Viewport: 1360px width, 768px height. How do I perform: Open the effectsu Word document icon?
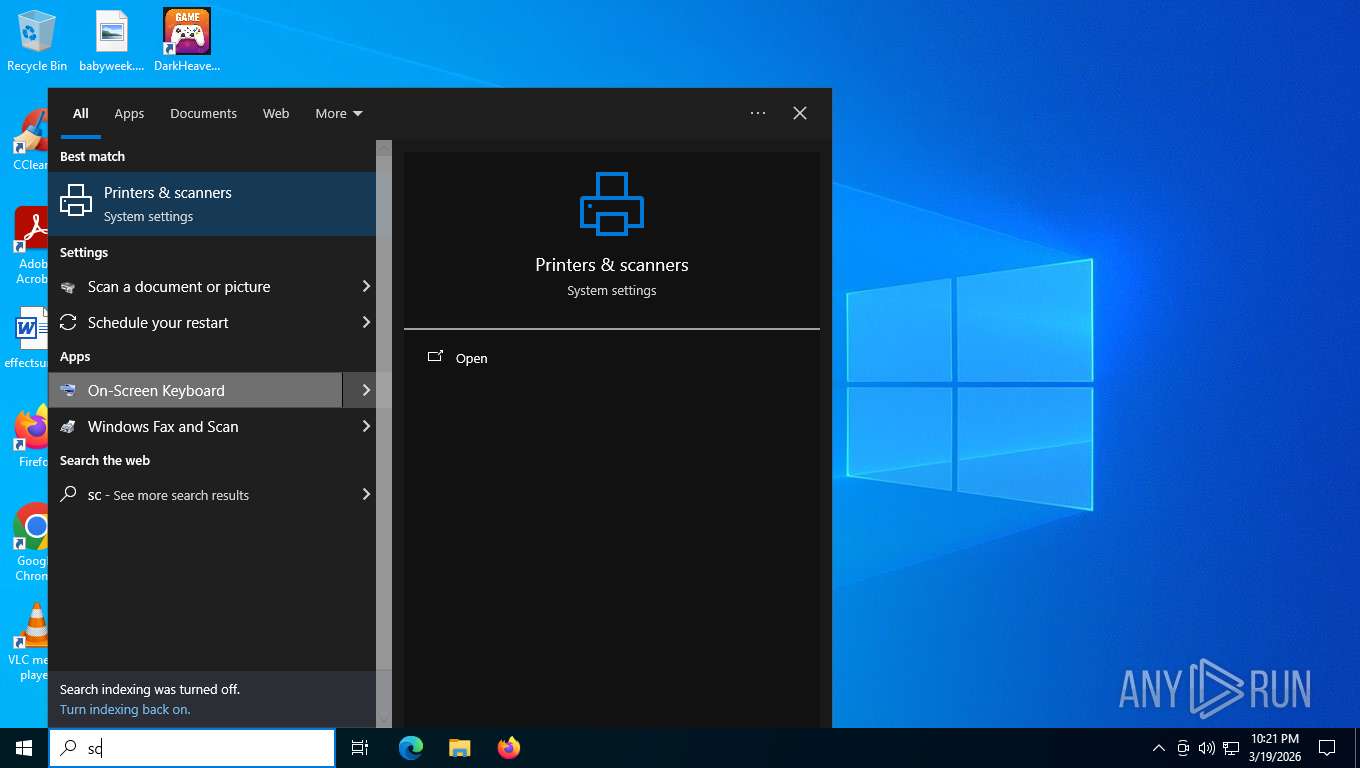point(27,338)
